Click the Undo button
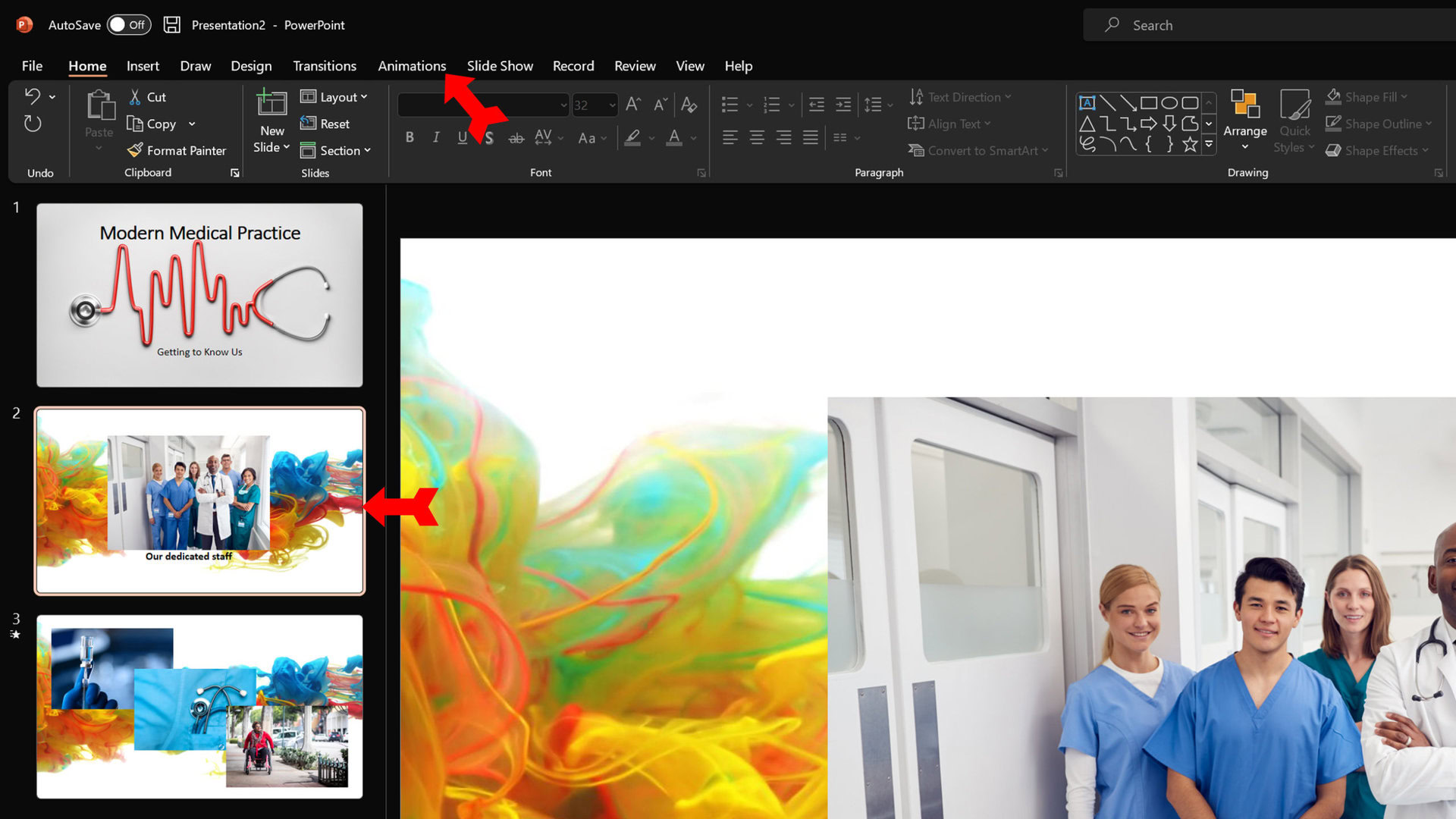The image size is (1456, 819). pyautogui.click(x=30, y=96)
